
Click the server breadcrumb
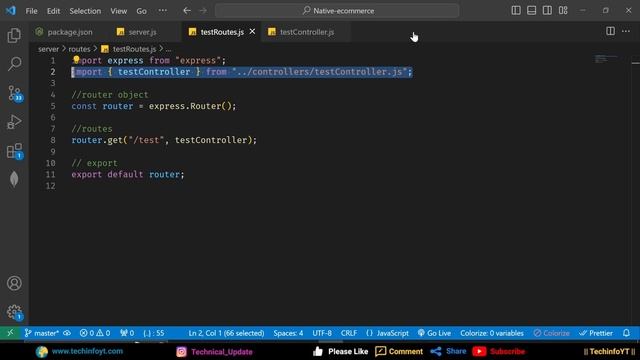49,49
